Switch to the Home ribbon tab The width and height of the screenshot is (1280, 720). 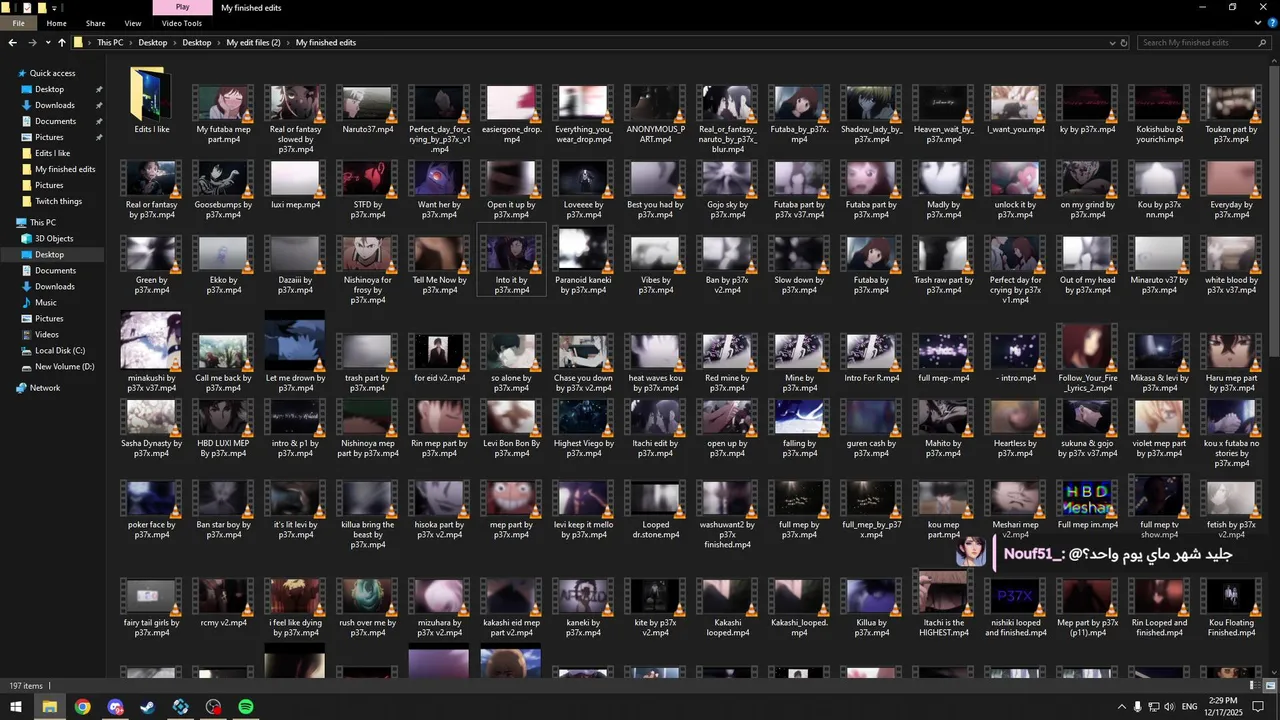[56, 23]
